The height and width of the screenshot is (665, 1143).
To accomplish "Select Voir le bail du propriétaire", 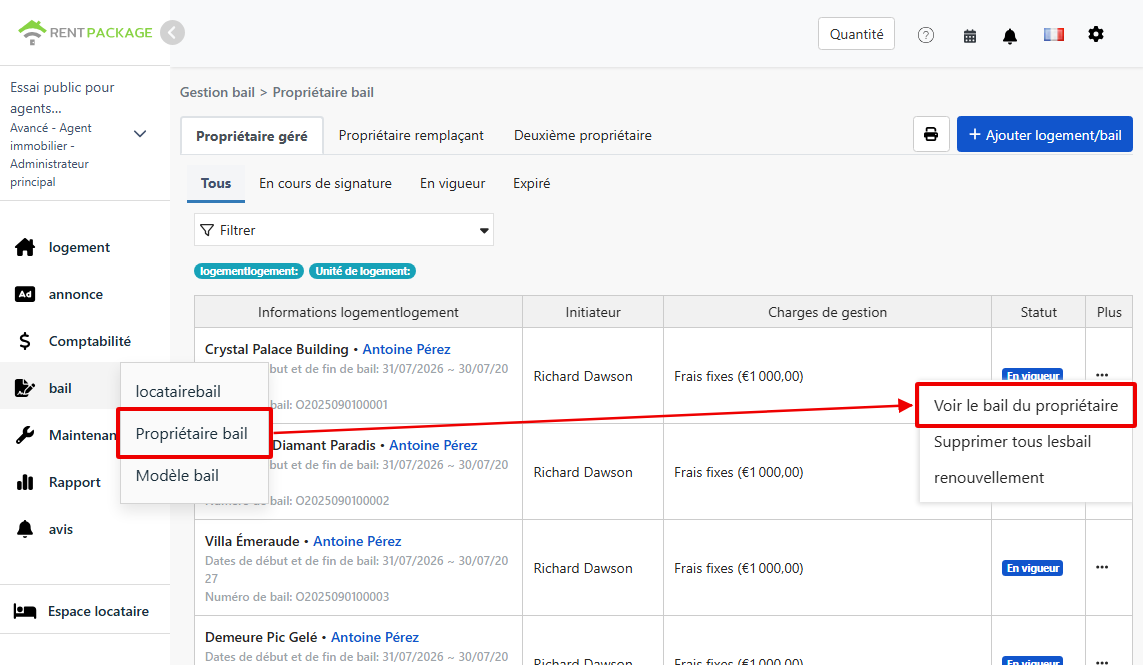I will coord(1026,405).
